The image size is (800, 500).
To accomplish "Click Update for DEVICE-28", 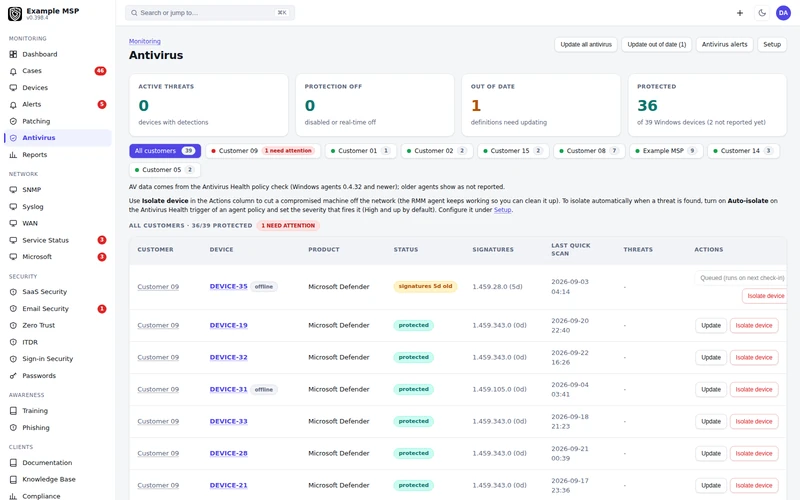I will point(711,454).
